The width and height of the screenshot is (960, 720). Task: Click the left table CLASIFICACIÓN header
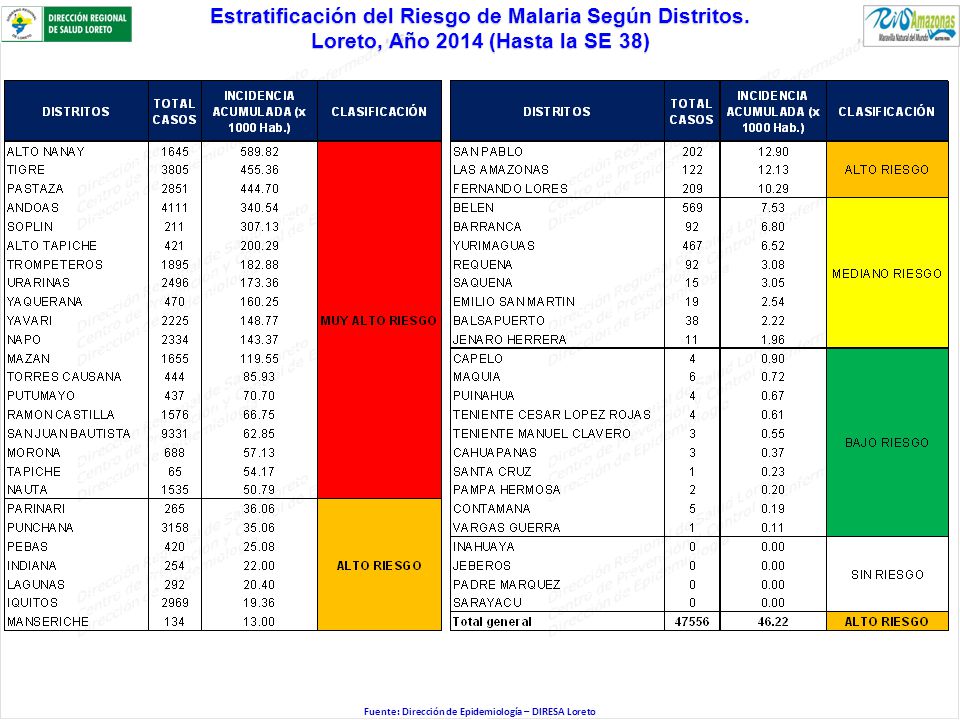point(379,111)
